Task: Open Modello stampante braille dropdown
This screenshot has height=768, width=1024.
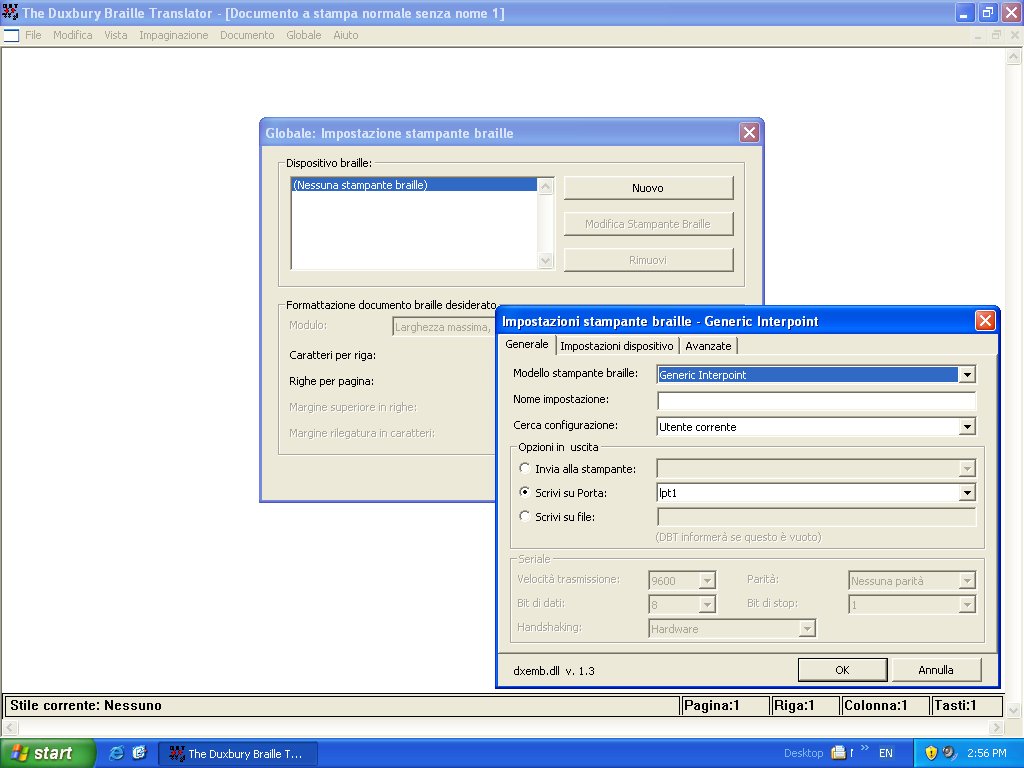Action: (x=967, y=375)
